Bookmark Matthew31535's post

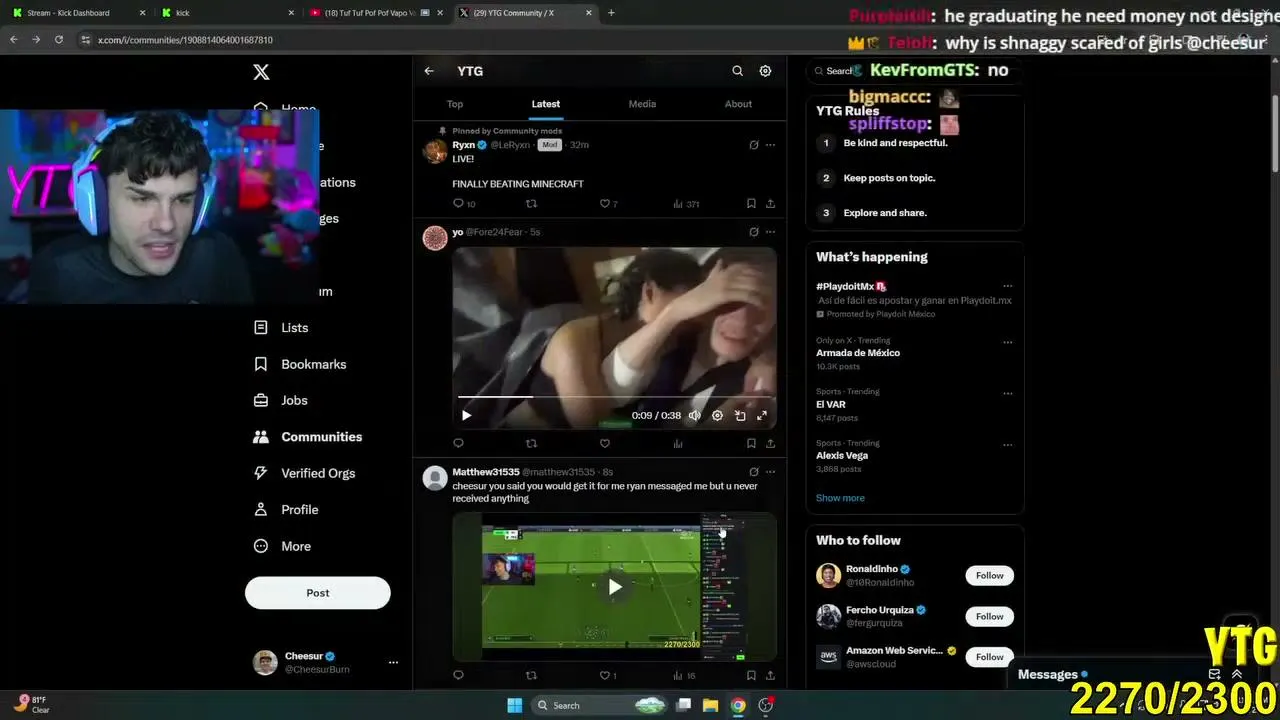pos(751,675)
